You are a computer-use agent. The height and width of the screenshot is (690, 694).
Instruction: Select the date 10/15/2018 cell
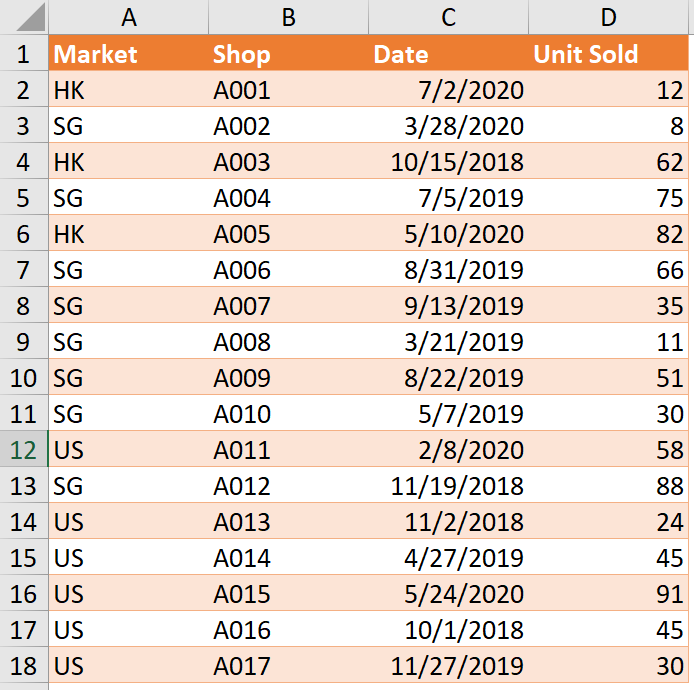(448, 162)
